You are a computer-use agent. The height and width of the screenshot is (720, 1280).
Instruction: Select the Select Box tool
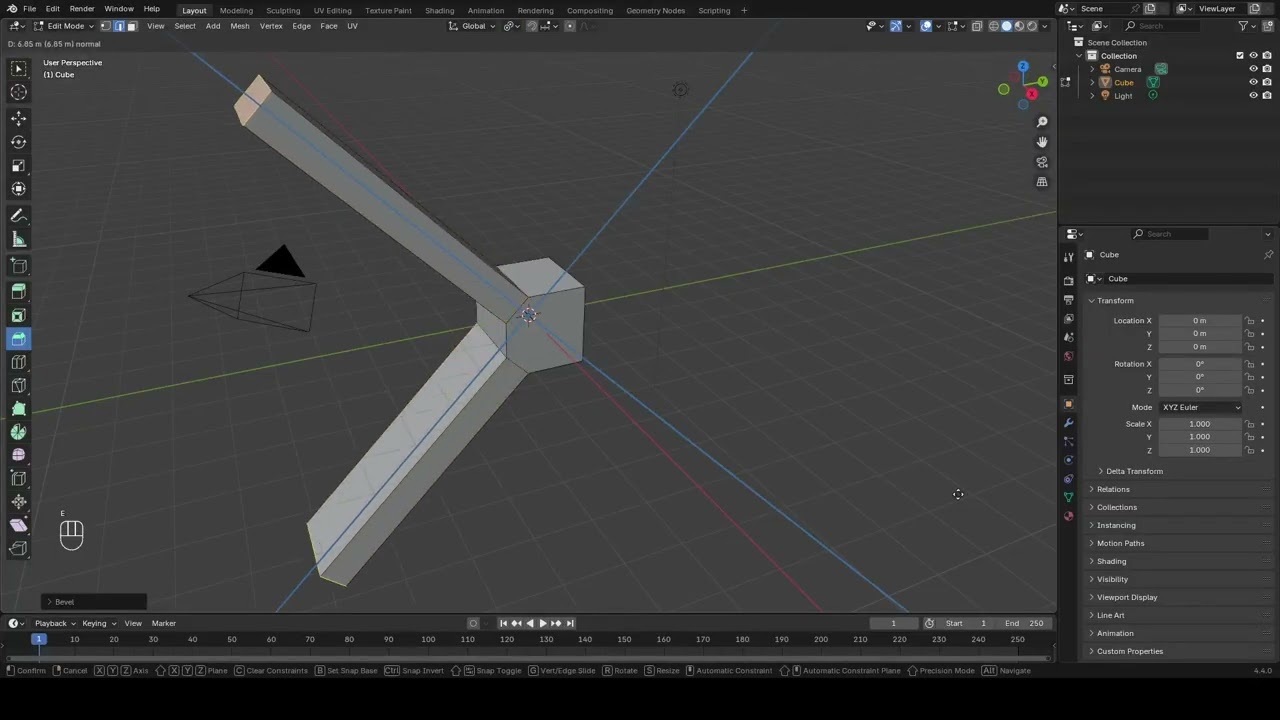pyautogui.click(x=18, y=69)
